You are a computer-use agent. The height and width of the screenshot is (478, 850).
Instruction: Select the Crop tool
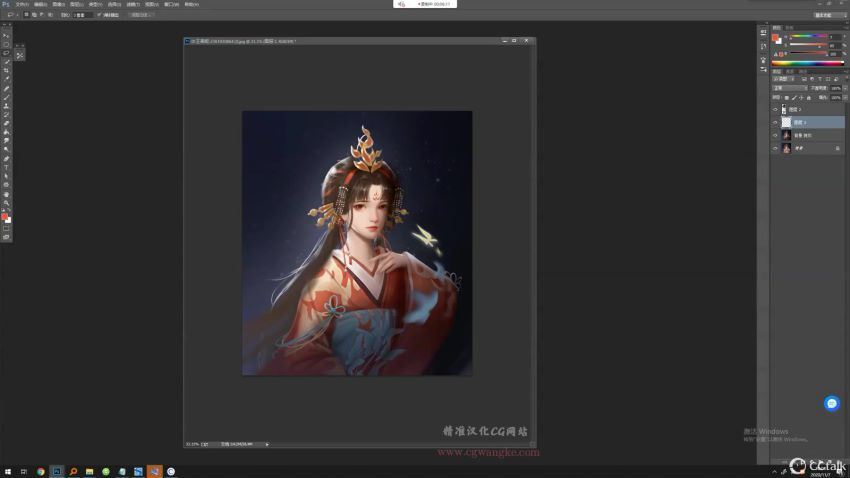[7, 70]
